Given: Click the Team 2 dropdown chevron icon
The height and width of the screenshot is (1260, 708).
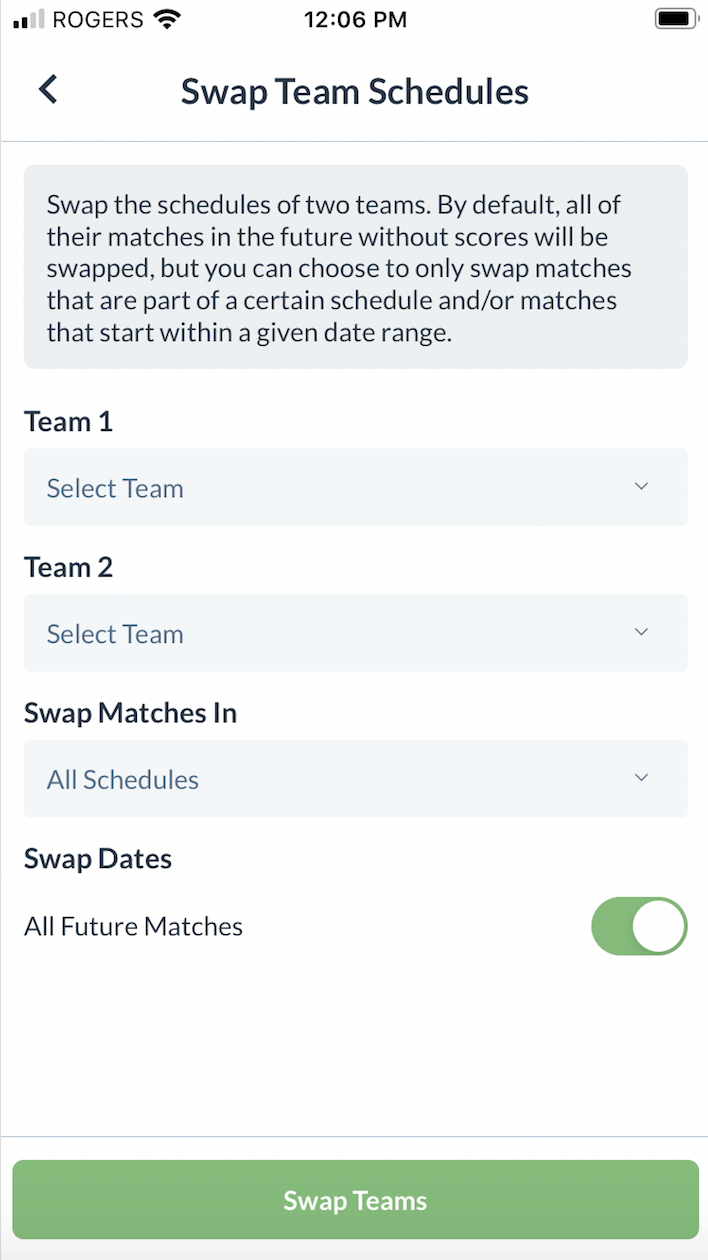Looking at the screenshot, I should point(642,632).
